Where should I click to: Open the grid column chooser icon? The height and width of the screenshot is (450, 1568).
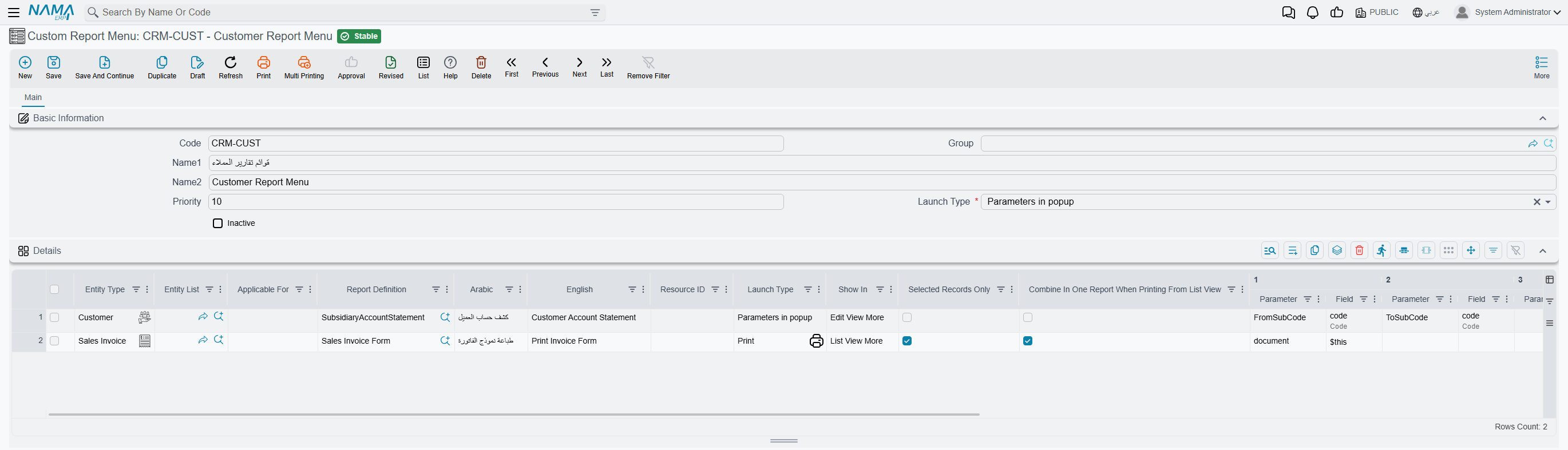tap(1549, 280)
